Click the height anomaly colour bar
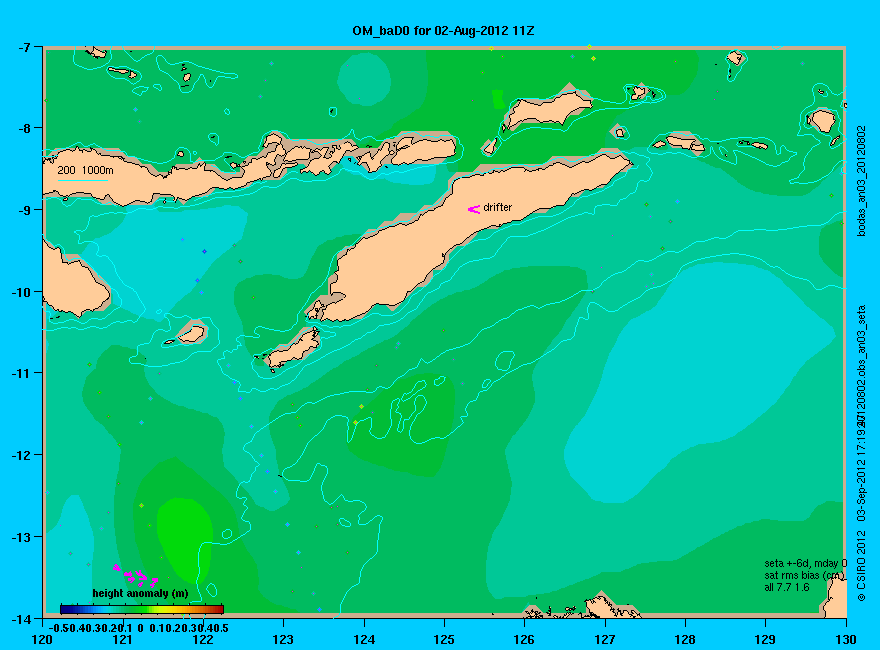Viewport: 880px width, 650px height. [x=142, y=609]
